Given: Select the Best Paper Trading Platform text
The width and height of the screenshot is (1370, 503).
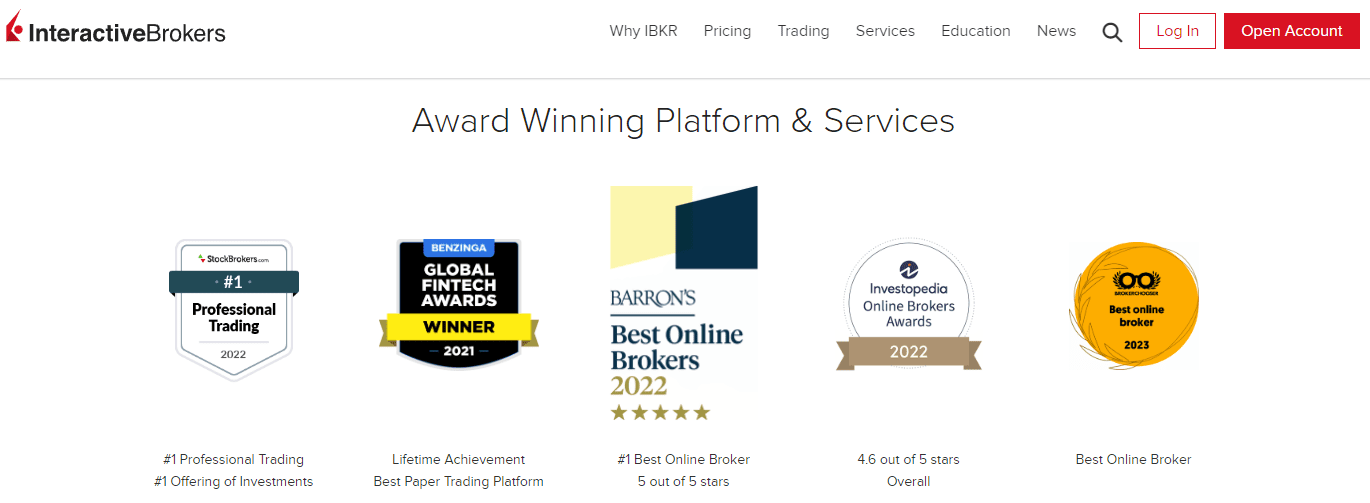Looking at the screenshot, I should [458, 481].
